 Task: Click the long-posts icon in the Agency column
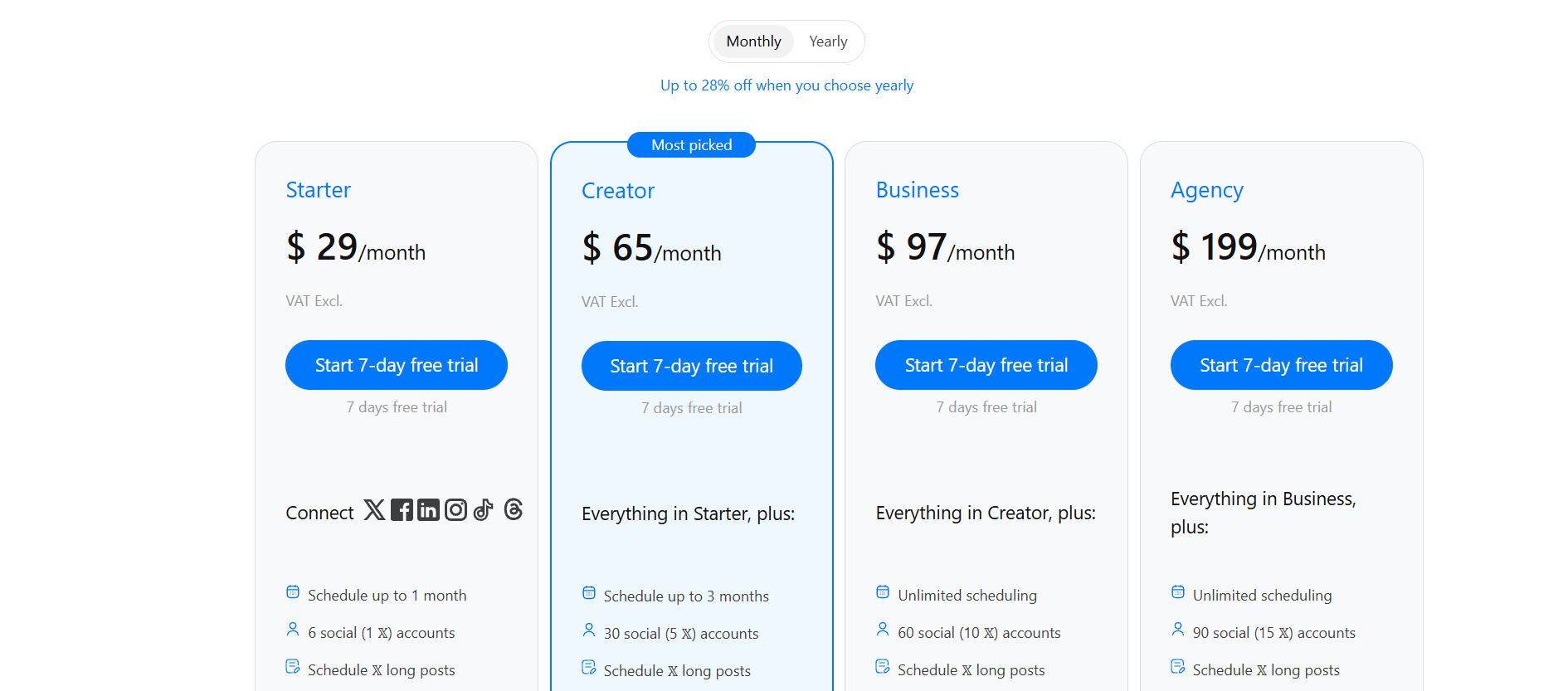[x=1178, y=665]
